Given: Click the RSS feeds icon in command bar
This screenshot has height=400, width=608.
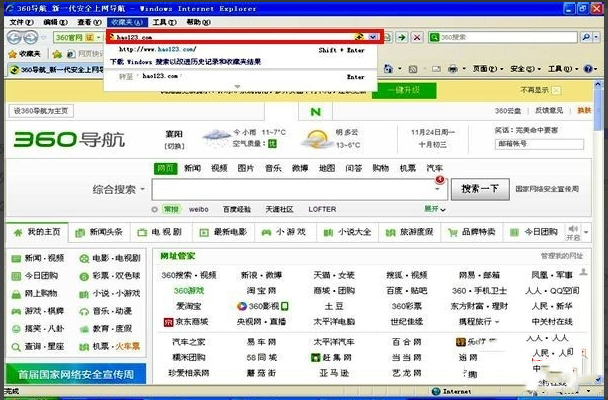Looking at the screenshot, I should coord(413,69).
